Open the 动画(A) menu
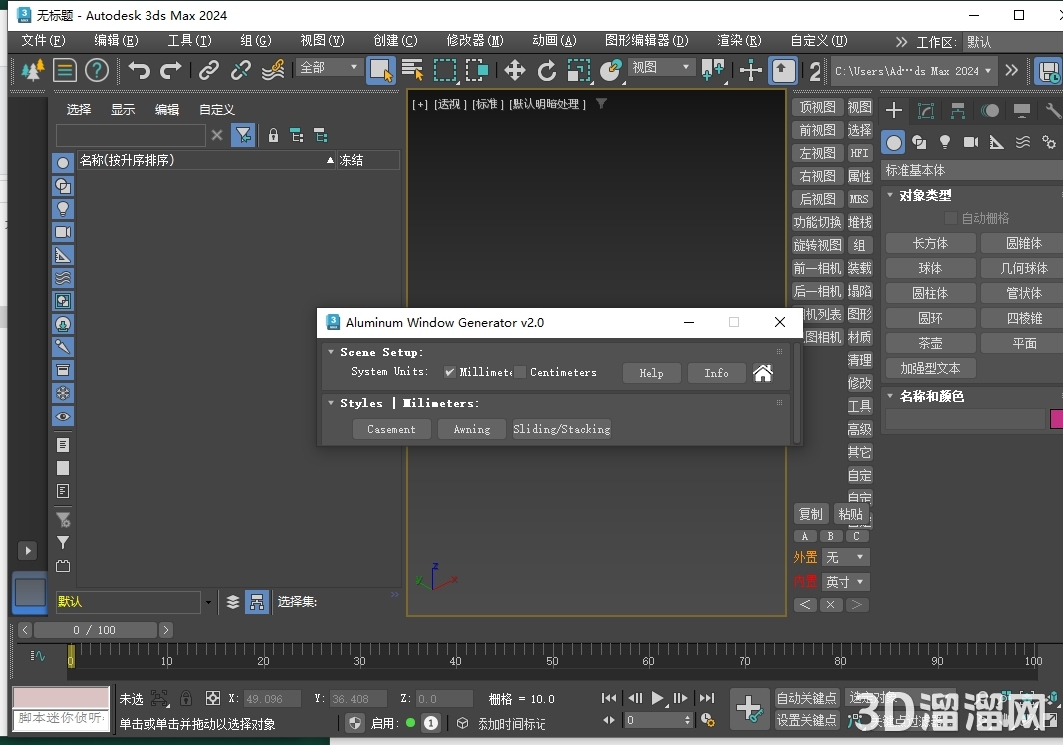Screen dimensions: 1063x745 [x=554, y=41]
